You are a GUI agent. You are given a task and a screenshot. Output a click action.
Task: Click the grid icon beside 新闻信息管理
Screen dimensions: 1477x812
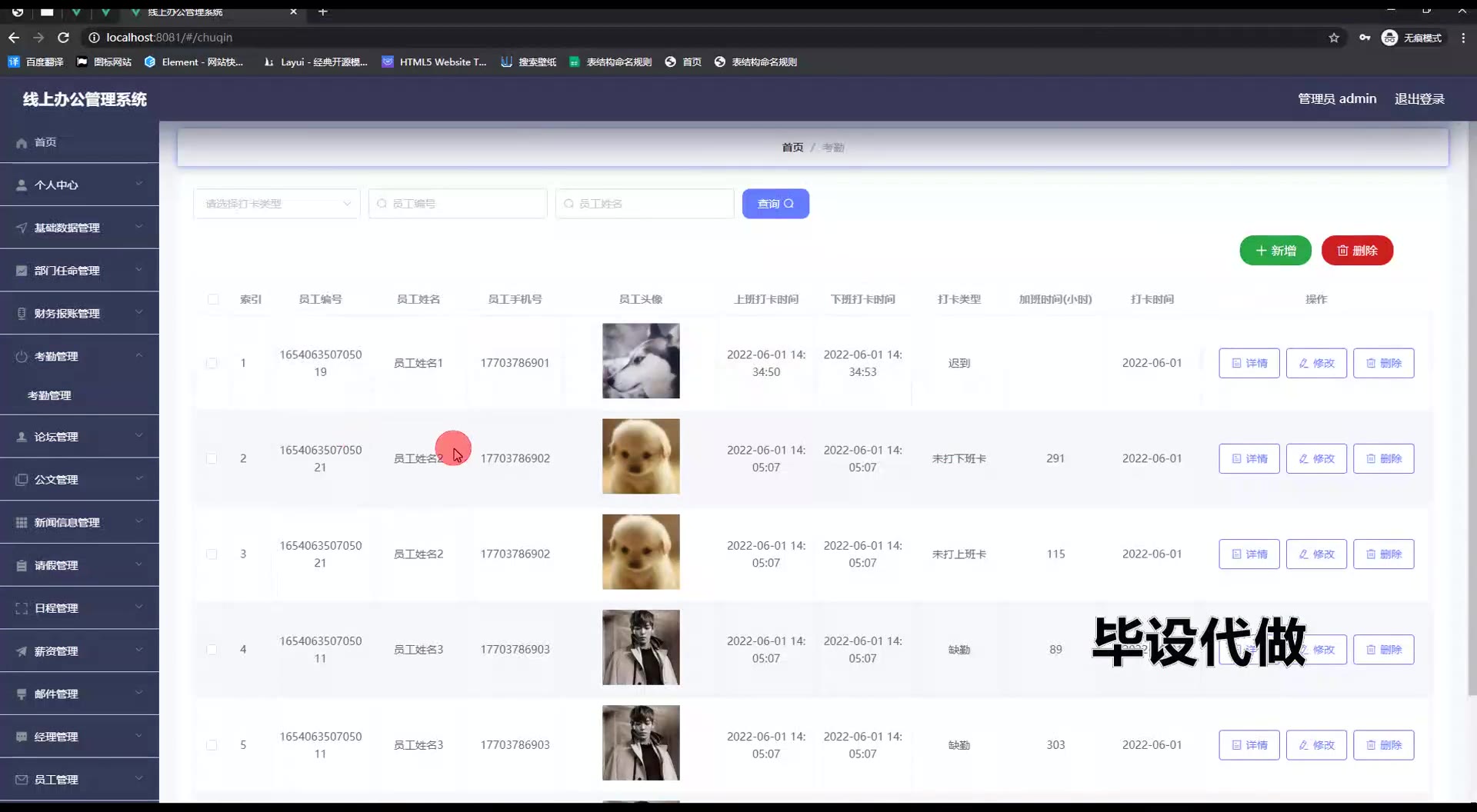(x=22, y=523)
